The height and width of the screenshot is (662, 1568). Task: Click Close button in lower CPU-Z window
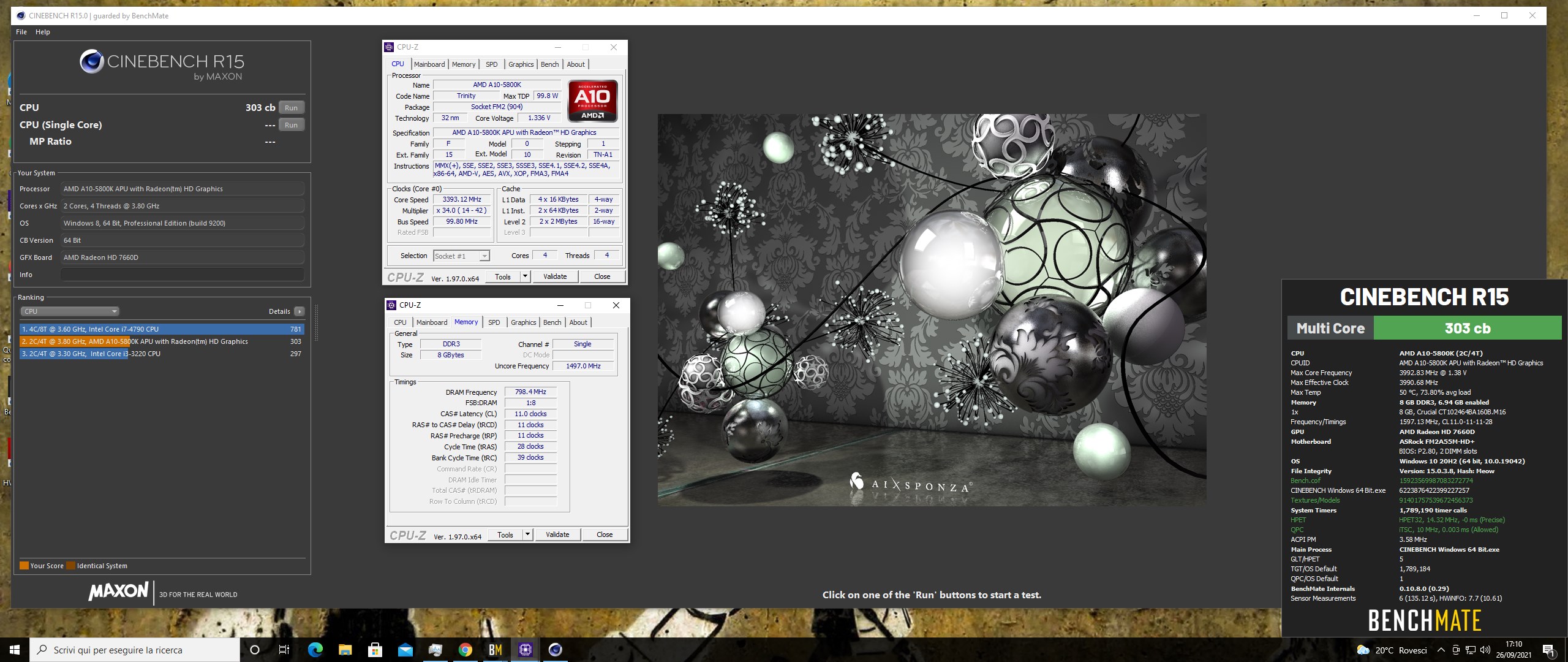point(605,535)
